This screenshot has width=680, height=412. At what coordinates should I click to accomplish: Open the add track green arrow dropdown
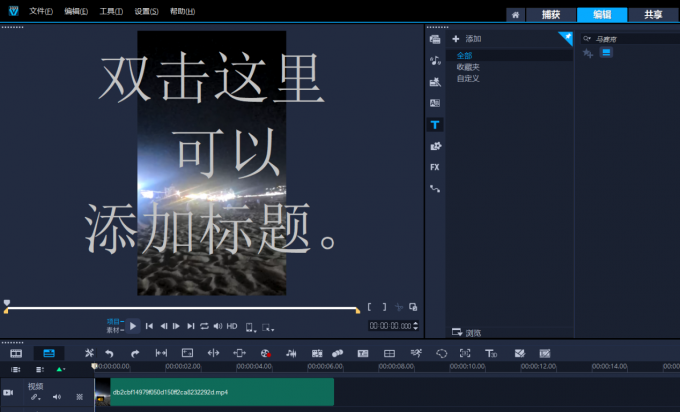pyautogui.click(x=60, y=369)
